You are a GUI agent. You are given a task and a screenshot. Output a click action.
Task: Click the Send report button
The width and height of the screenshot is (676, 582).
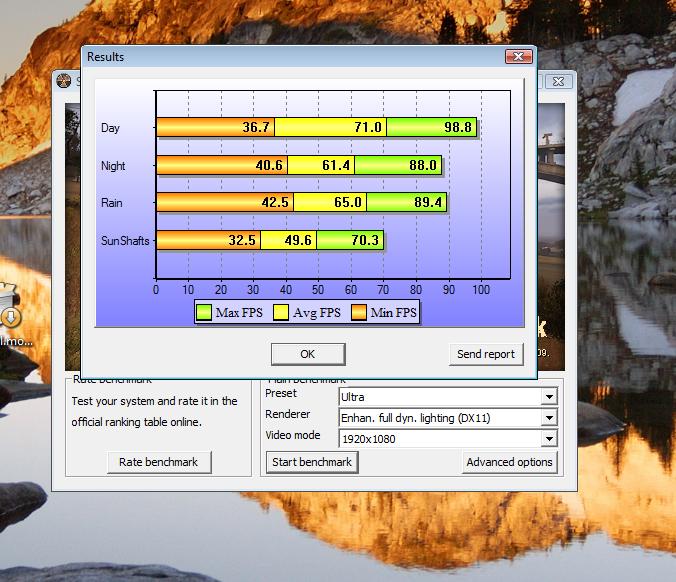click(x=486, y=354)
